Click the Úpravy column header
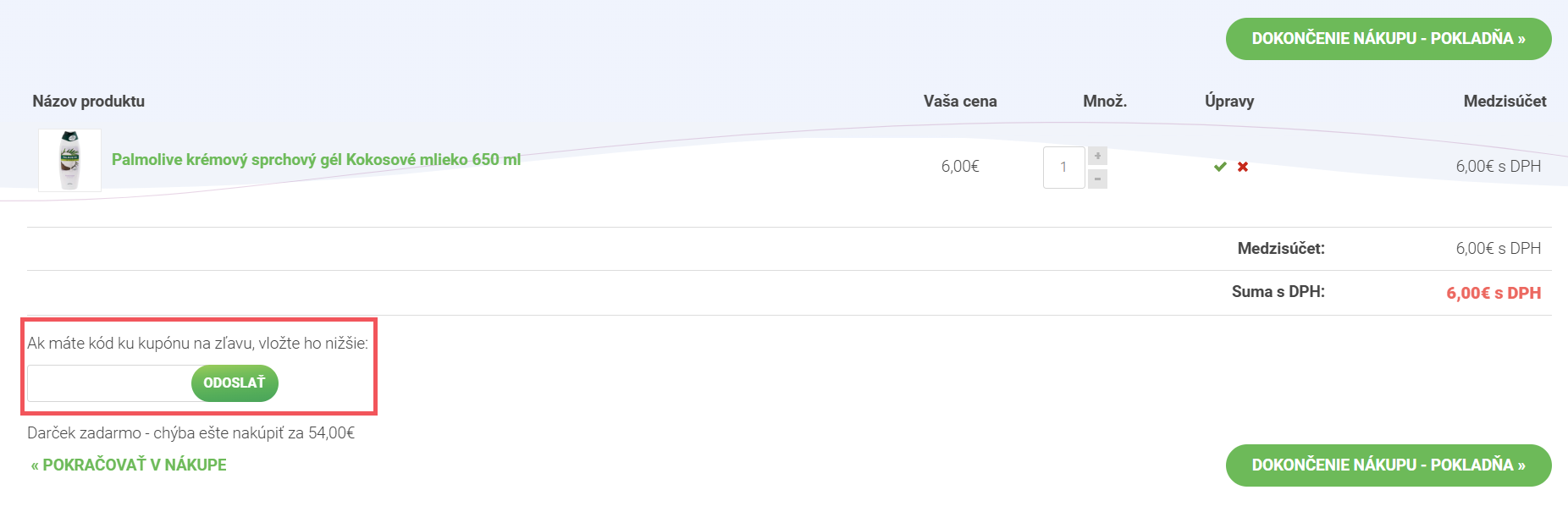 click(1229, 101)
